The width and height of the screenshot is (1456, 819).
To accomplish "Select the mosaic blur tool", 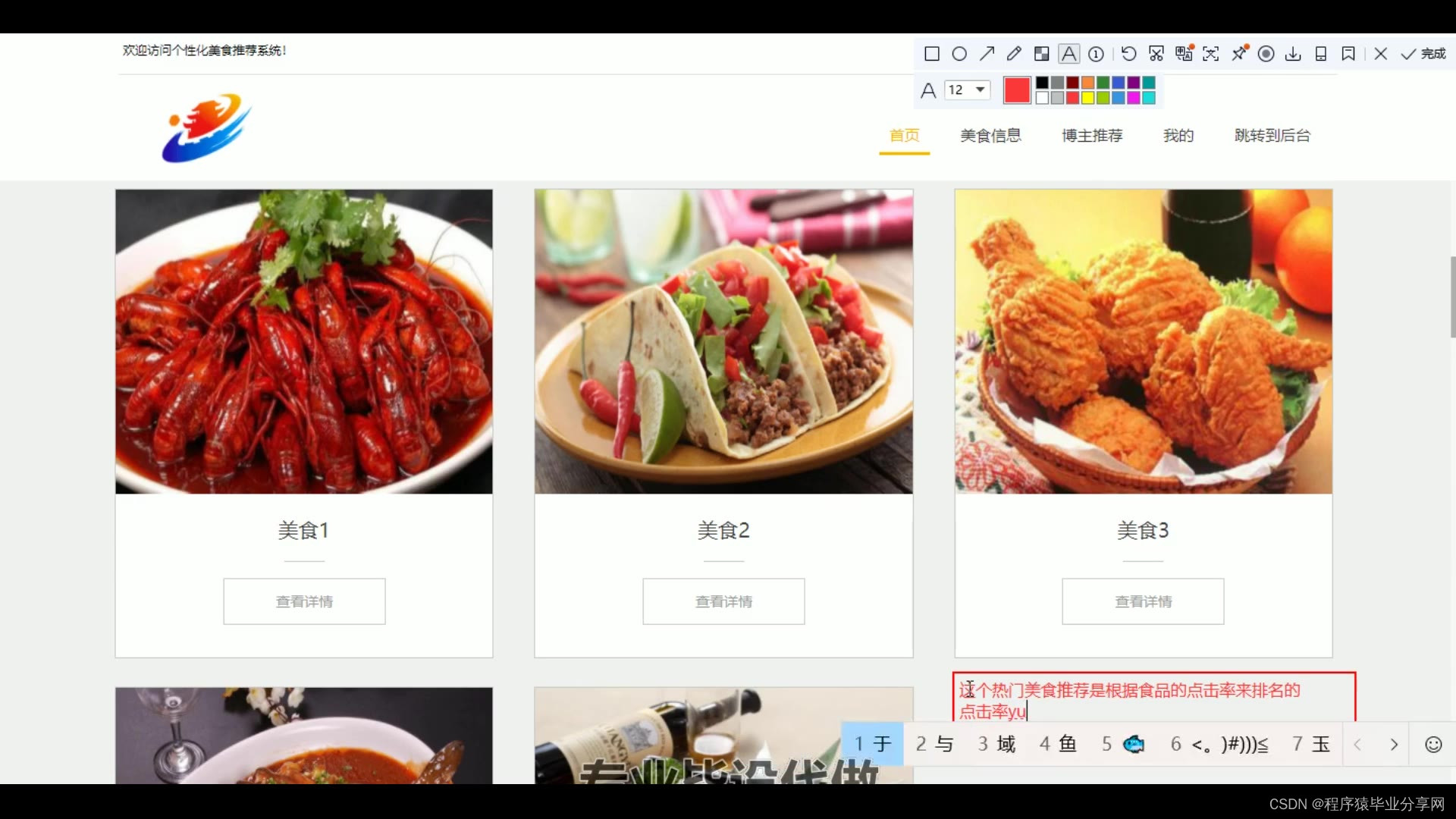I will point(1042,54).
